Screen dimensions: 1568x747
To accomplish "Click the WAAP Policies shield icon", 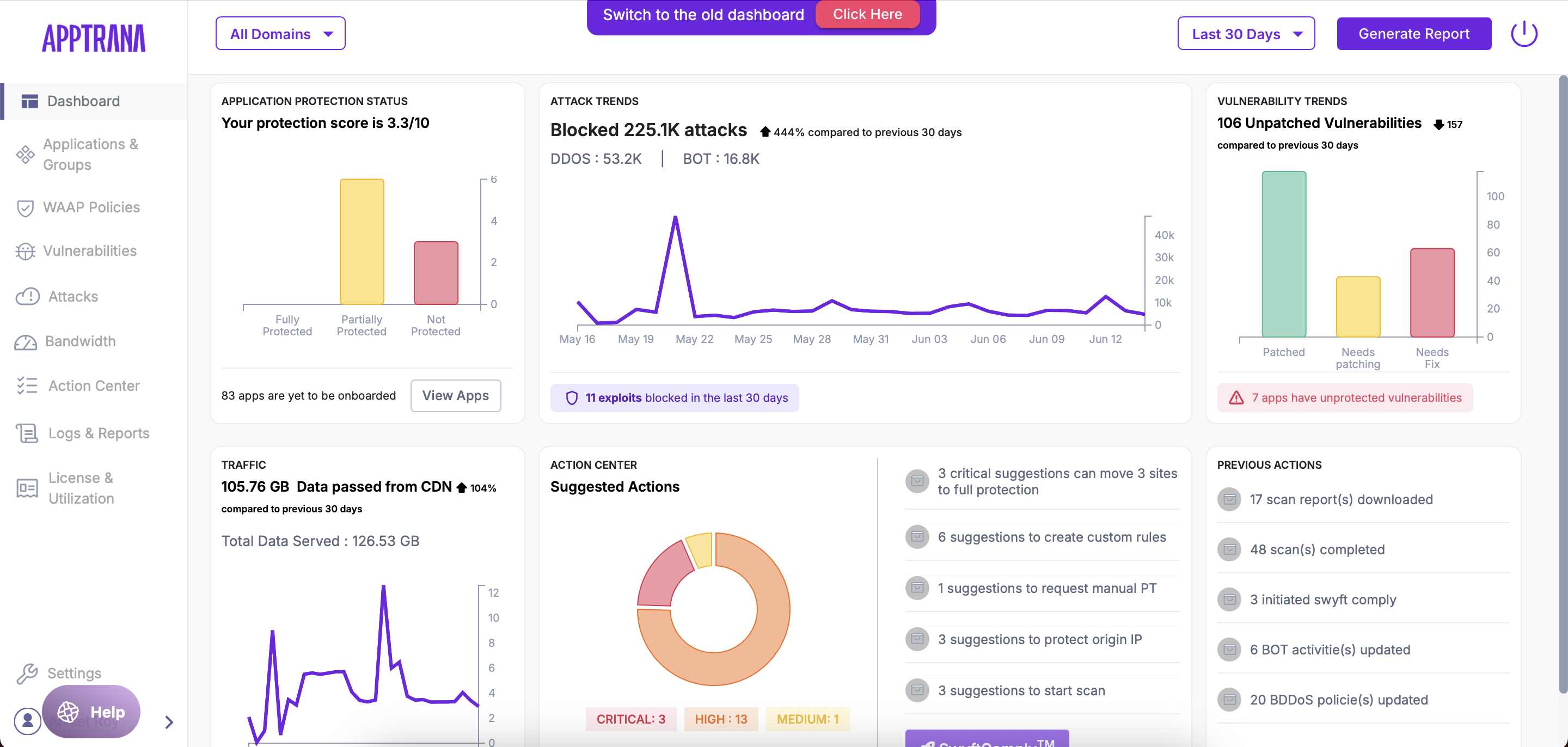I will click(x=25, y=208).
